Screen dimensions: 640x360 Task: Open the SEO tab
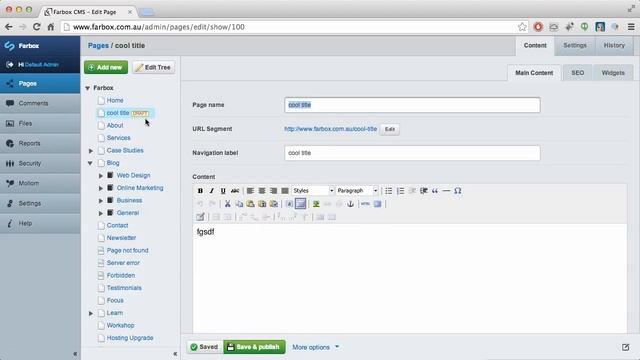tap(578, 73)
